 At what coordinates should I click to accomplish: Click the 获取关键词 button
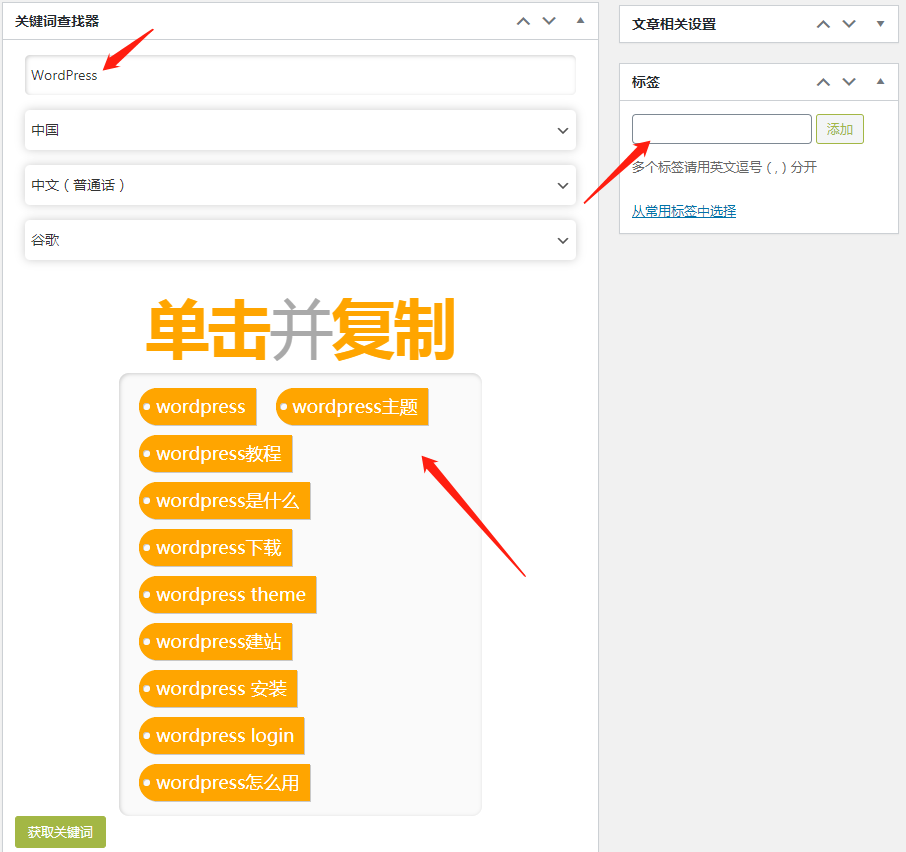click(x=60, y=831)
